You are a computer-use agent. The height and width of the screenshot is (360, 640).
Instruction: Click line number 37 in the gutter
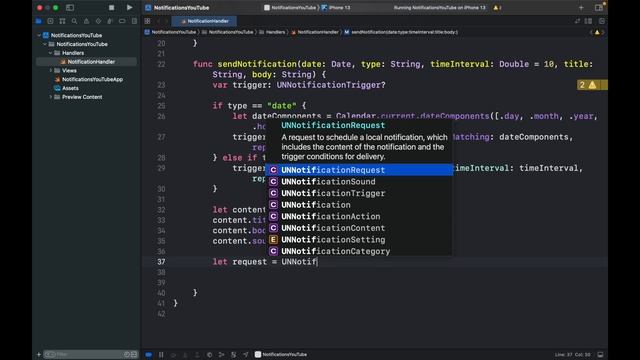click(x=161, y=262)
